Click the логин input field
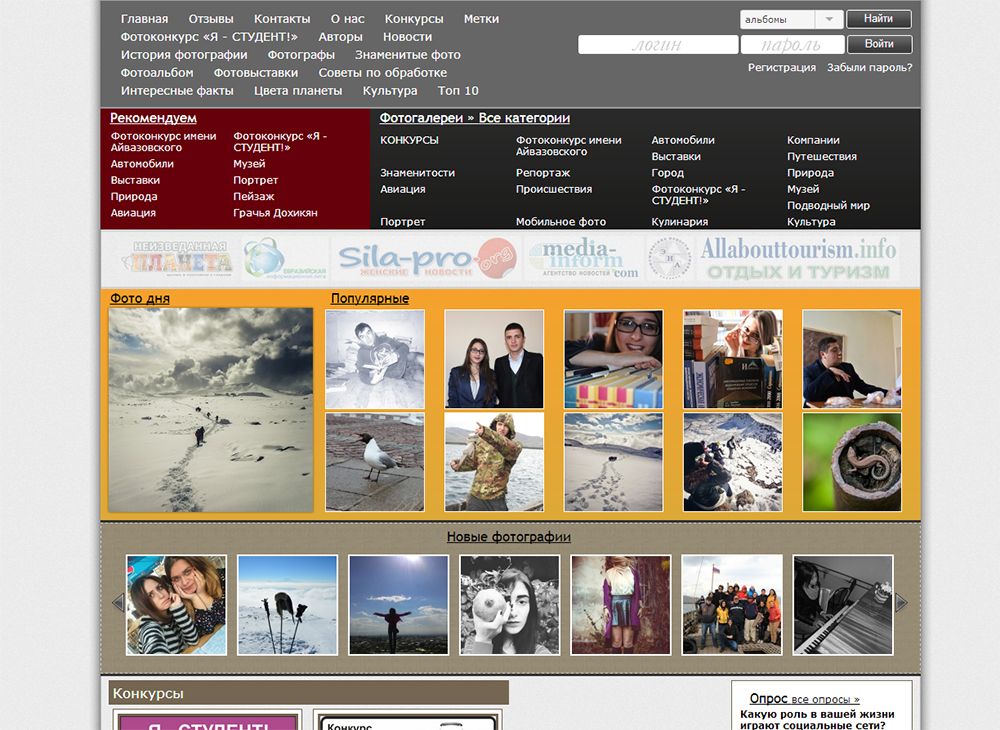Viewport: 1000px width, 730px height. click(657, 45)
